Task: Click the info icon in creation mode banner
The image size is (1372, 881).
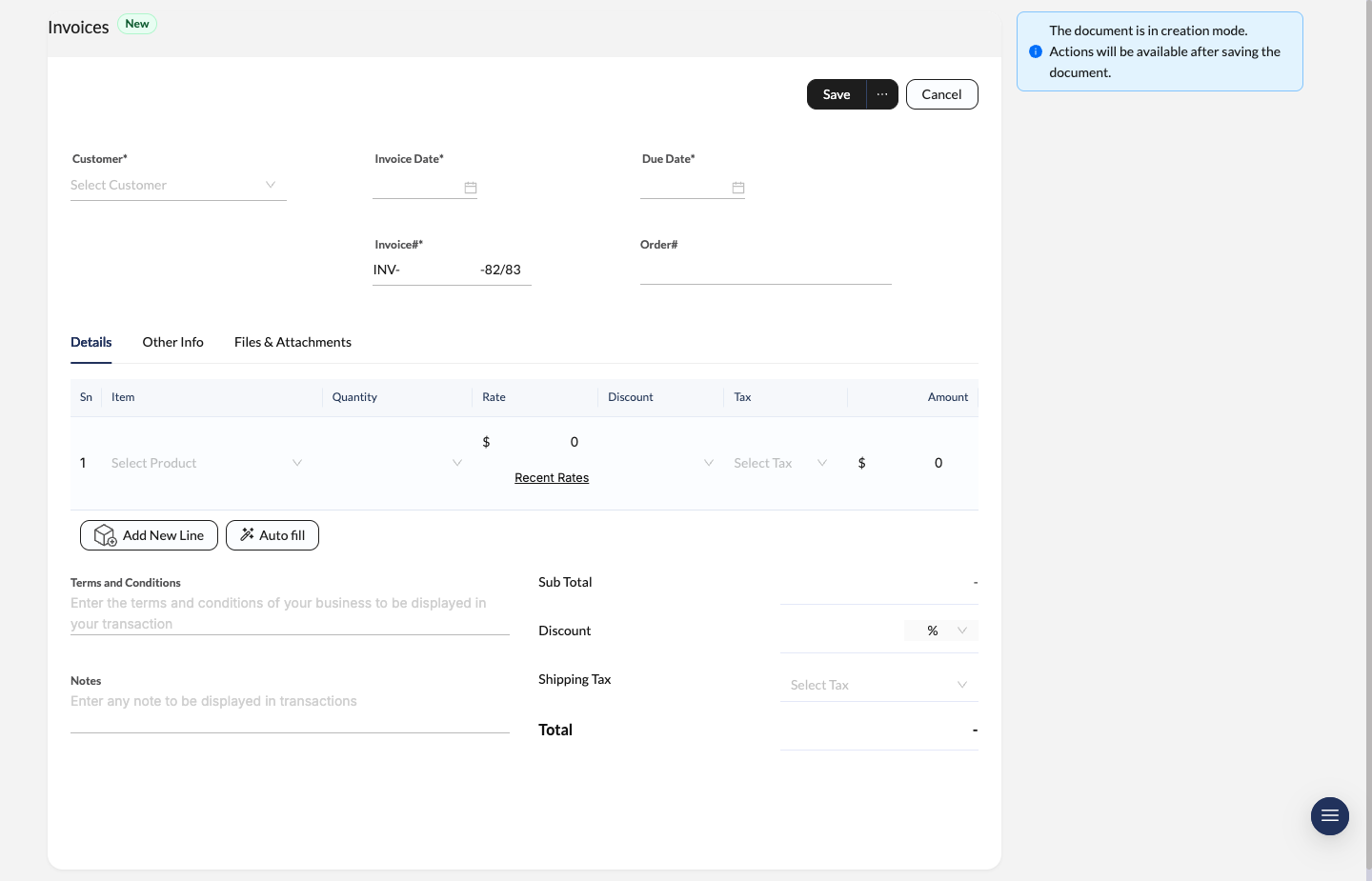Action: (1036, 51)
